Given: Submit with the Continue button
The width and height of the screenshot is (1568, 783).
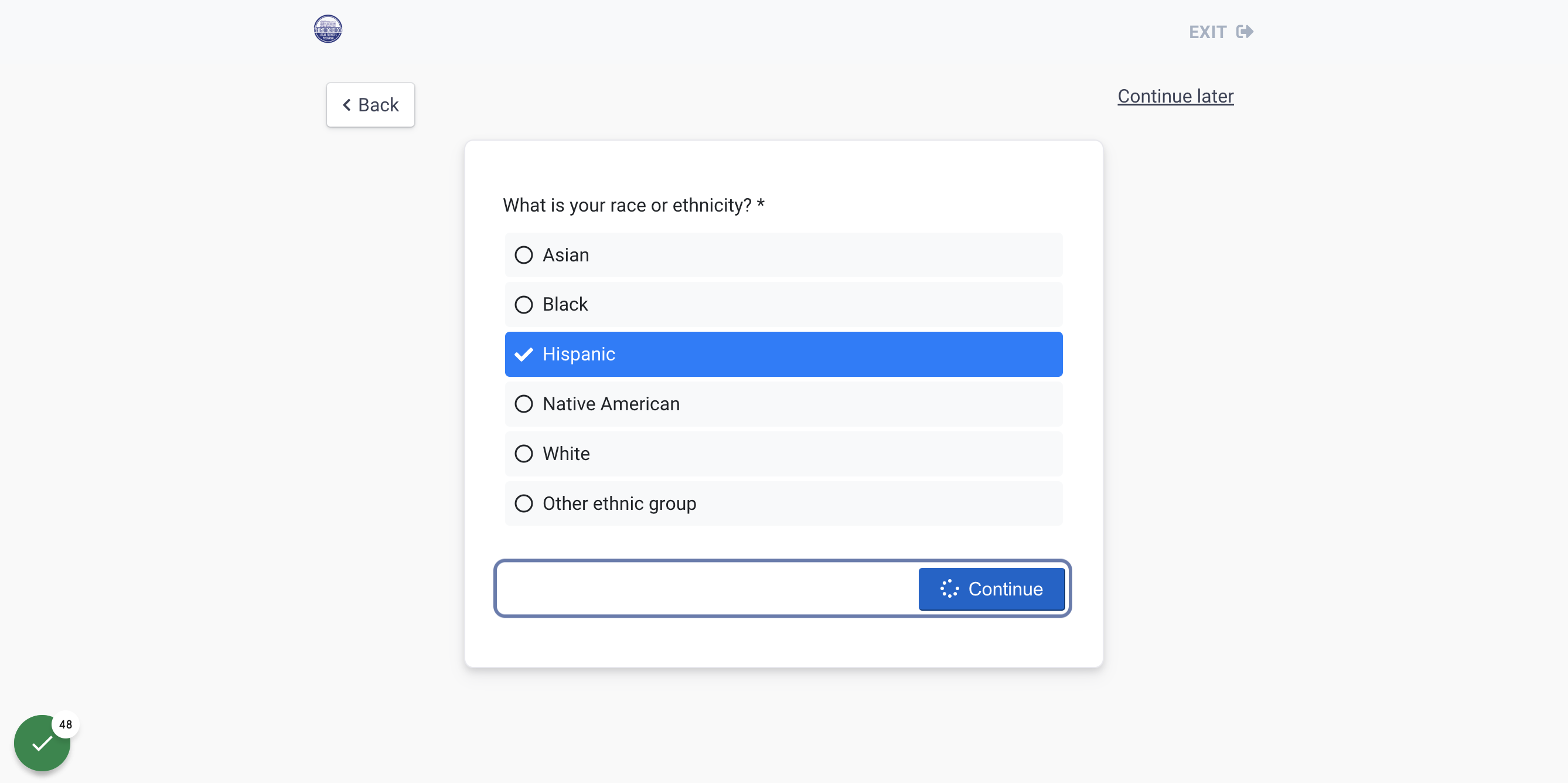Looking at the screenshot, I should tap(991, 589).
